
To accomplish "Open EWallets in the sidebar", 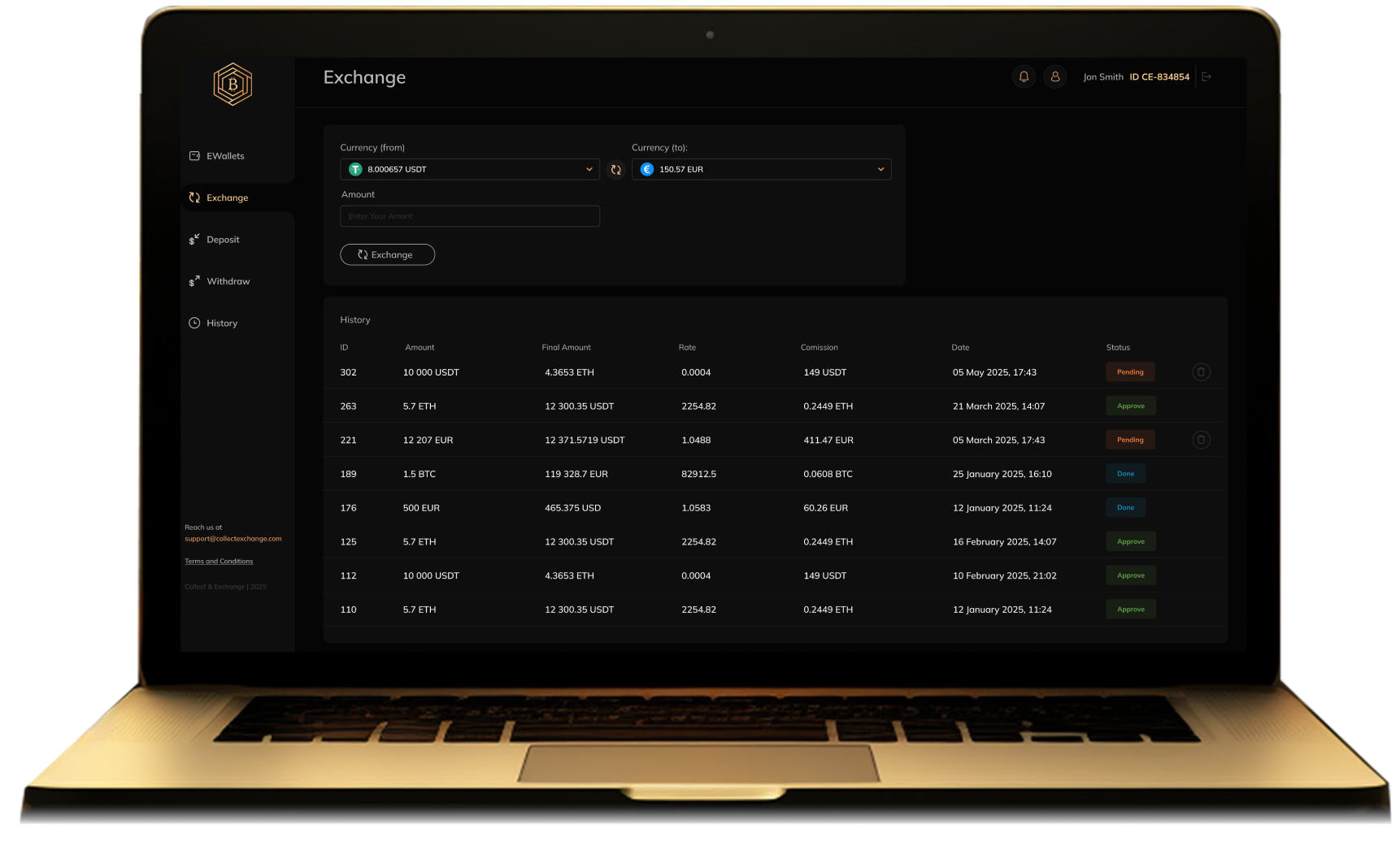I will click(x=225, y=156).
